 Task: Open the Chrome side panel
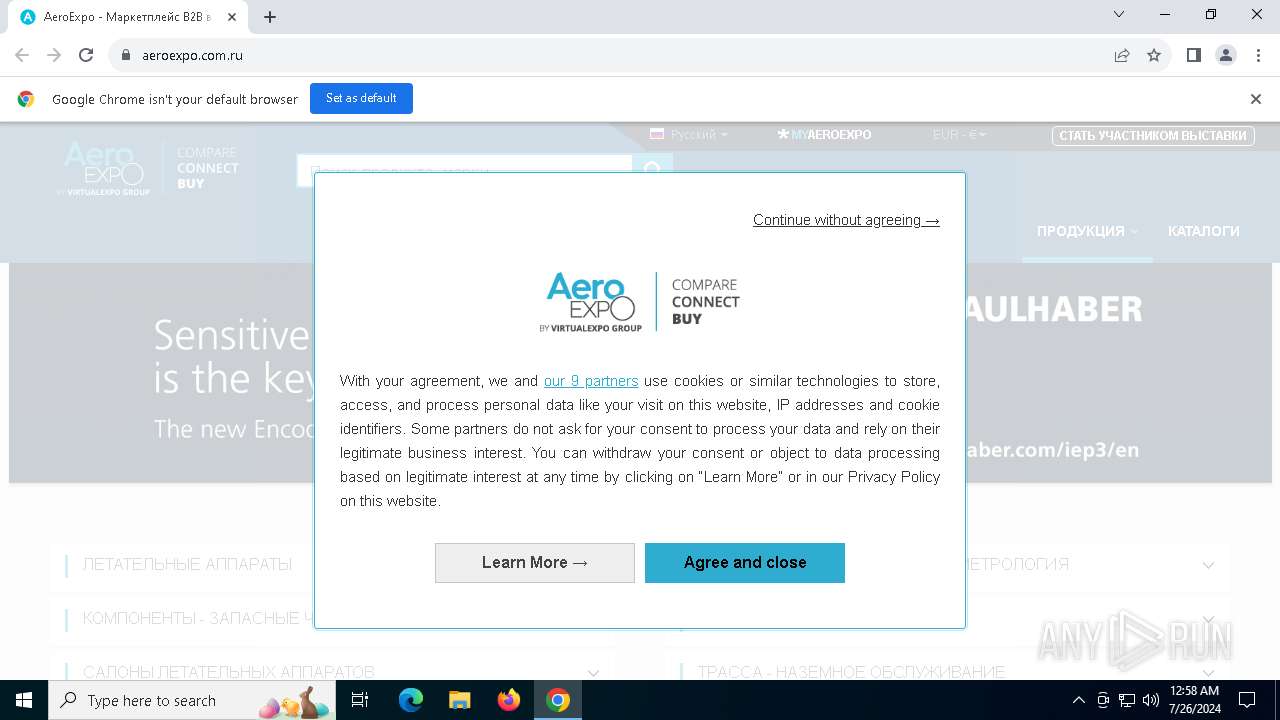[x=1193, y=55]
